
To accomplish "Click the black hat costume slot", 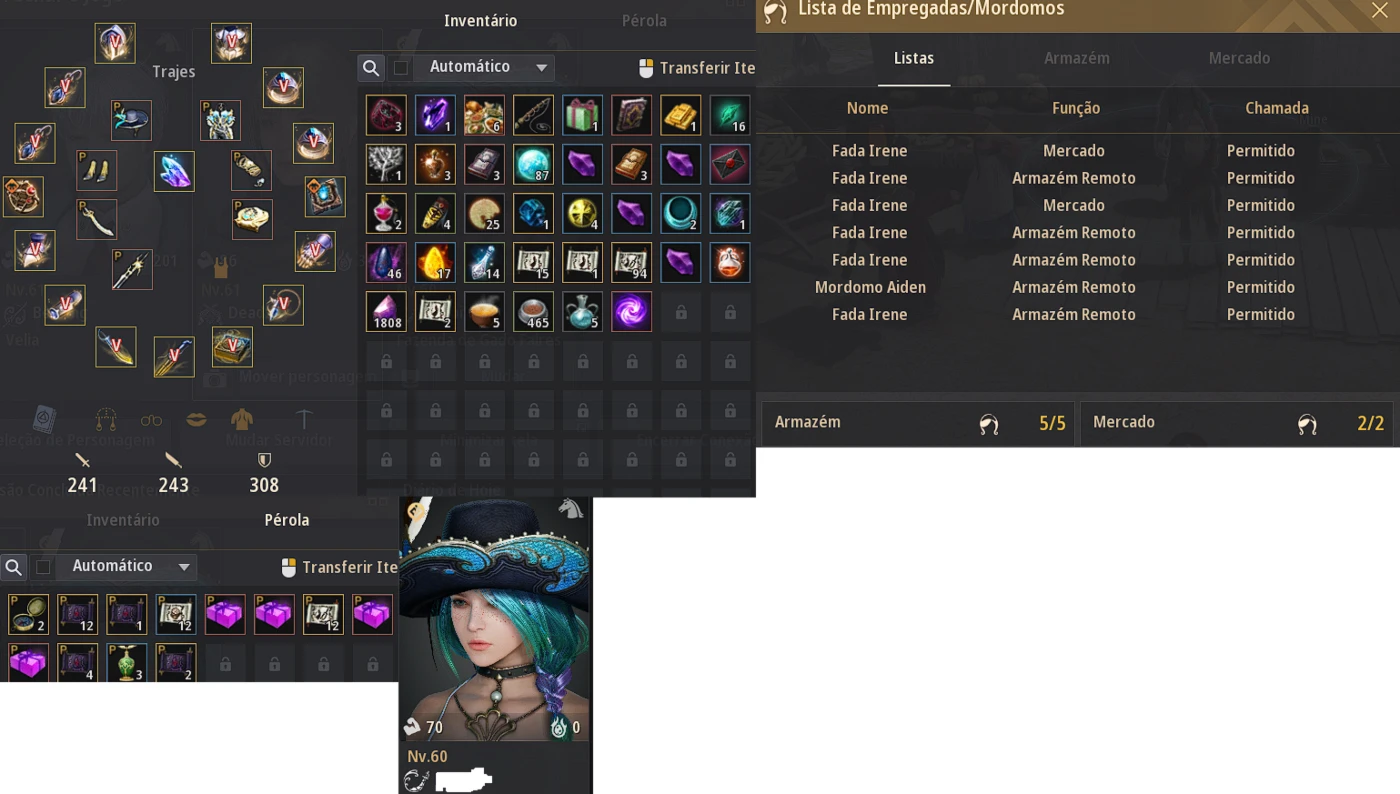I will [x=131, y=120].
